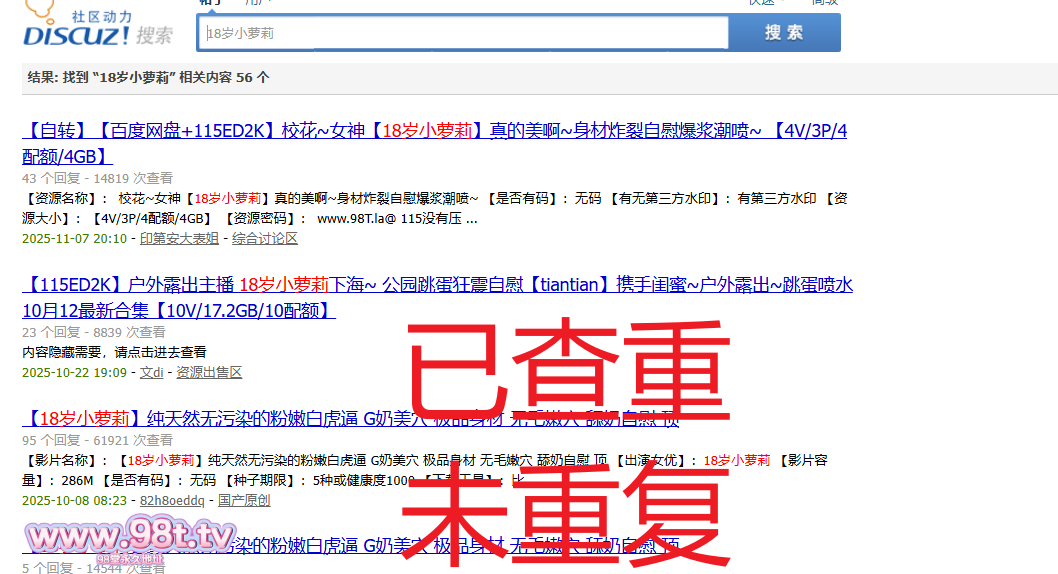View user 82h8oeddq's profile
Screen dimensions: 1058x574
point(172,501)
